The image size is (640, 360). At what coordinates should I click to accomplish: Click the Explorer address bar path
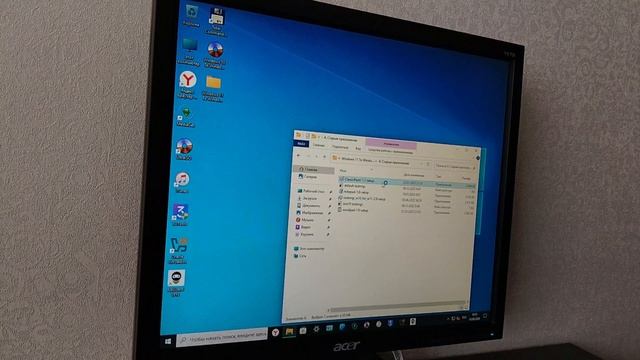376,161
